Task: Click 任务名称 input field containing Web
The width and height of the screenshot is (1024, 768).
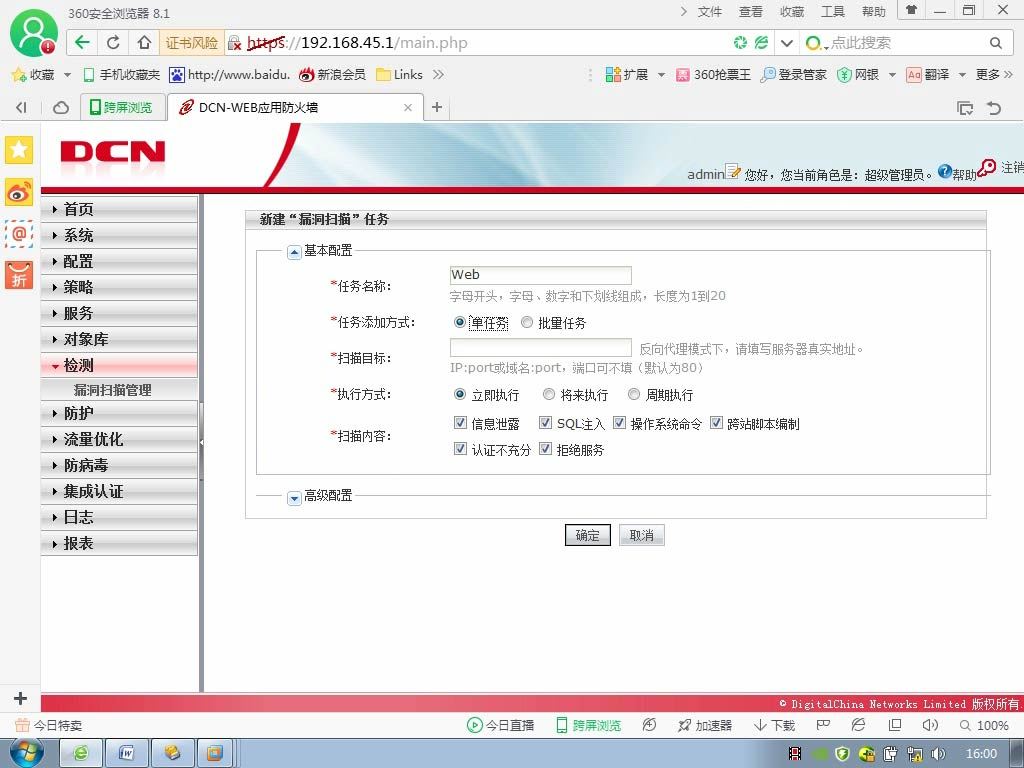Action: coord(541,275)
